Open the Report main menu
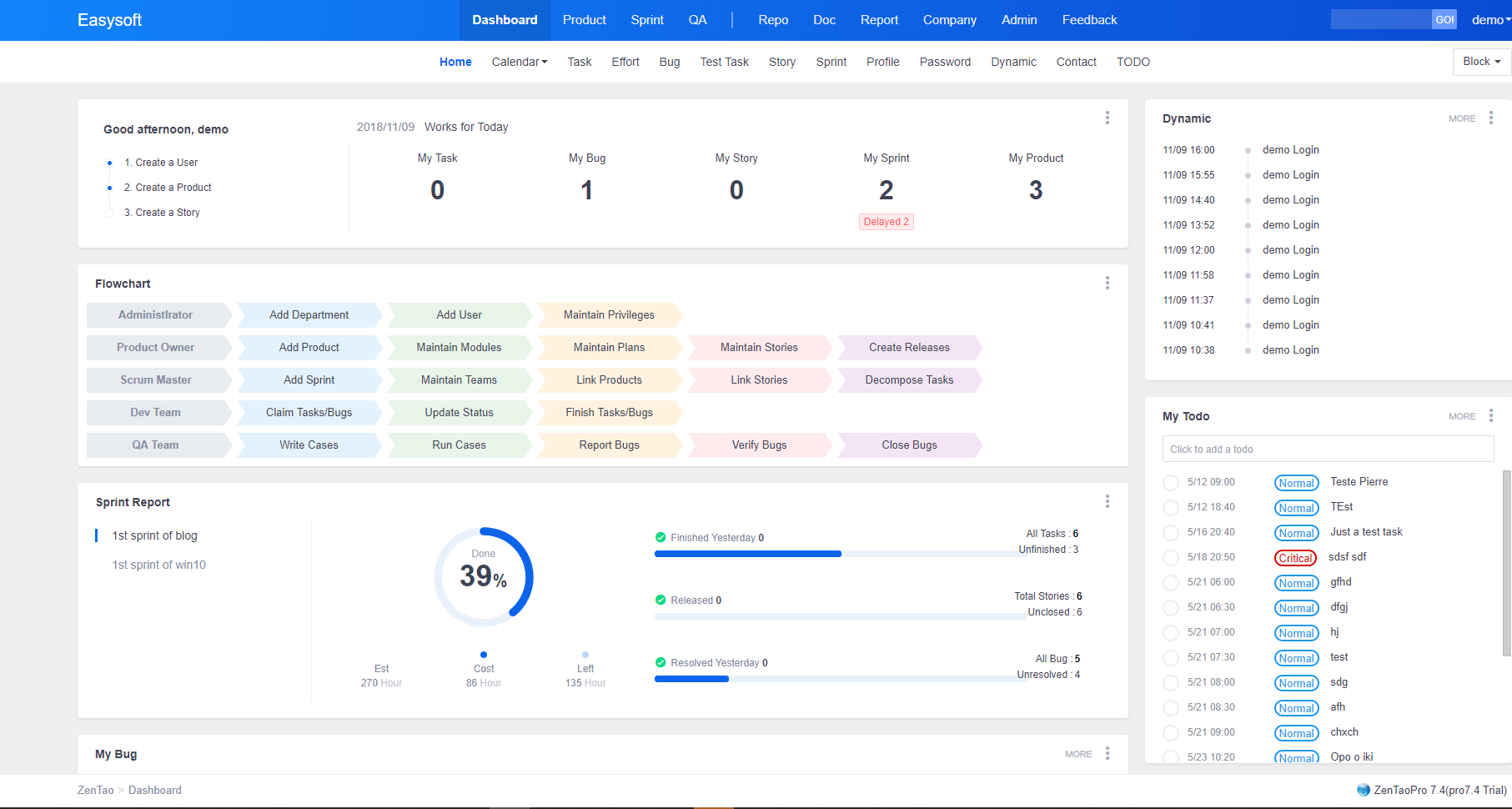This screenshot has width=1512, height=809. click(x=880, y=20)
